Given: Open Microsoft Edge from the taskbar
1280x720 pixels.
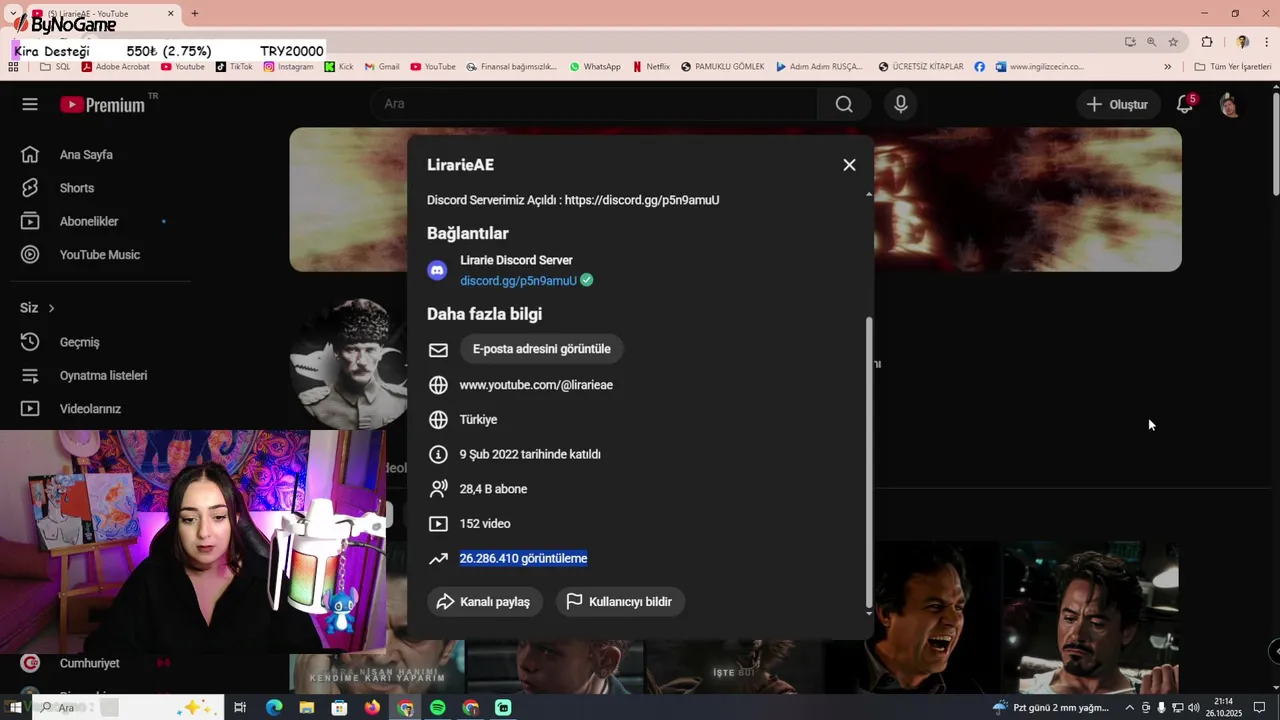Looking at the screenshot, I should pyautogui.click(x=274, y=708).
